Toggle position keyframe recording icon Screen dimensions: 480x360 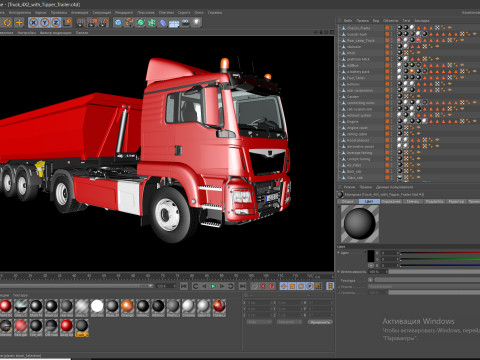point(284,286)
